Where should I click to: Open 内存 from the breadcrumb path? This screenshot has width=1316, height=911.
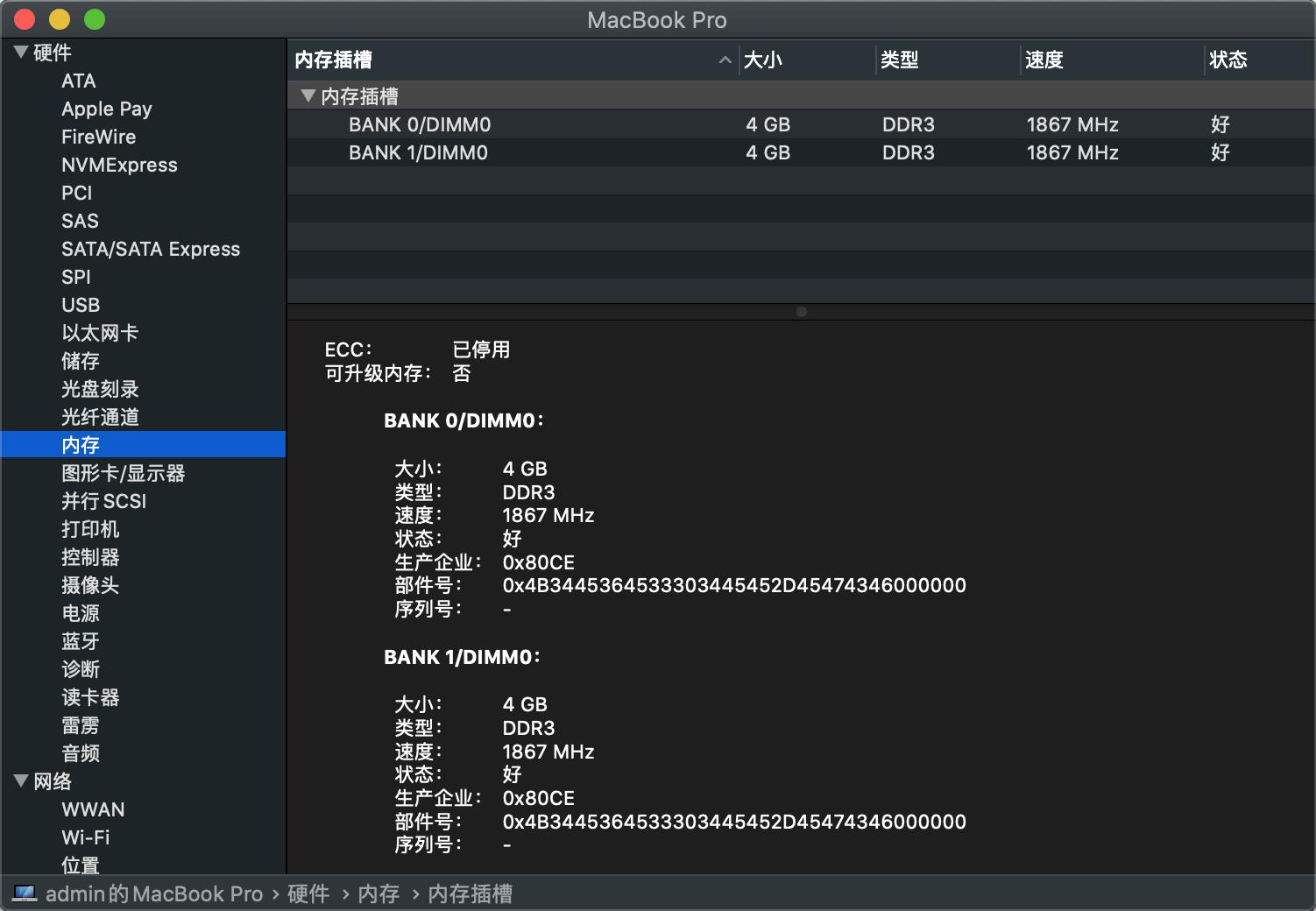pyautogui.click(x=378, y=893)
